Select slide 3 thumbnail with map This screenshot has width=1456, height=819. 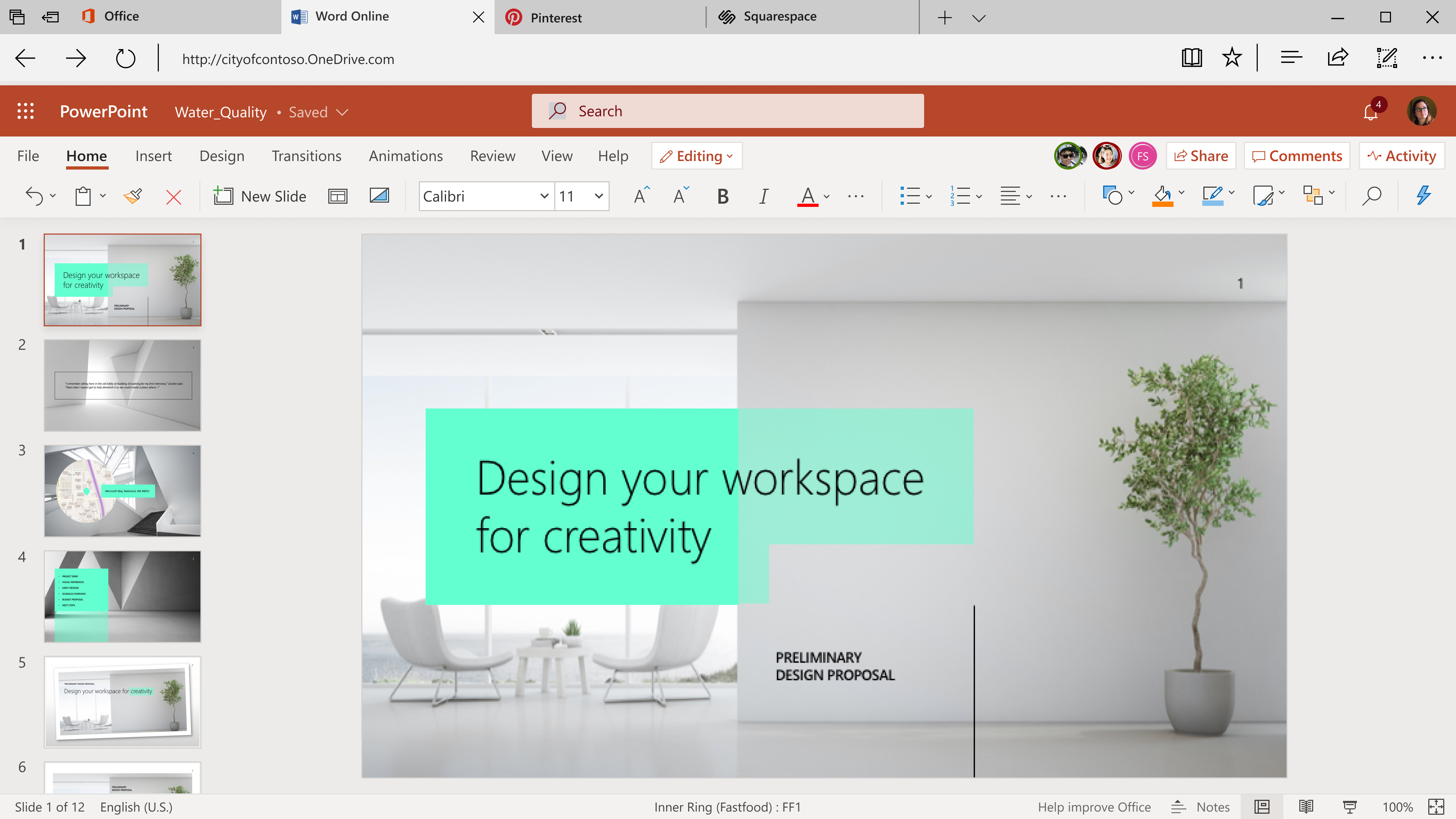123,491
